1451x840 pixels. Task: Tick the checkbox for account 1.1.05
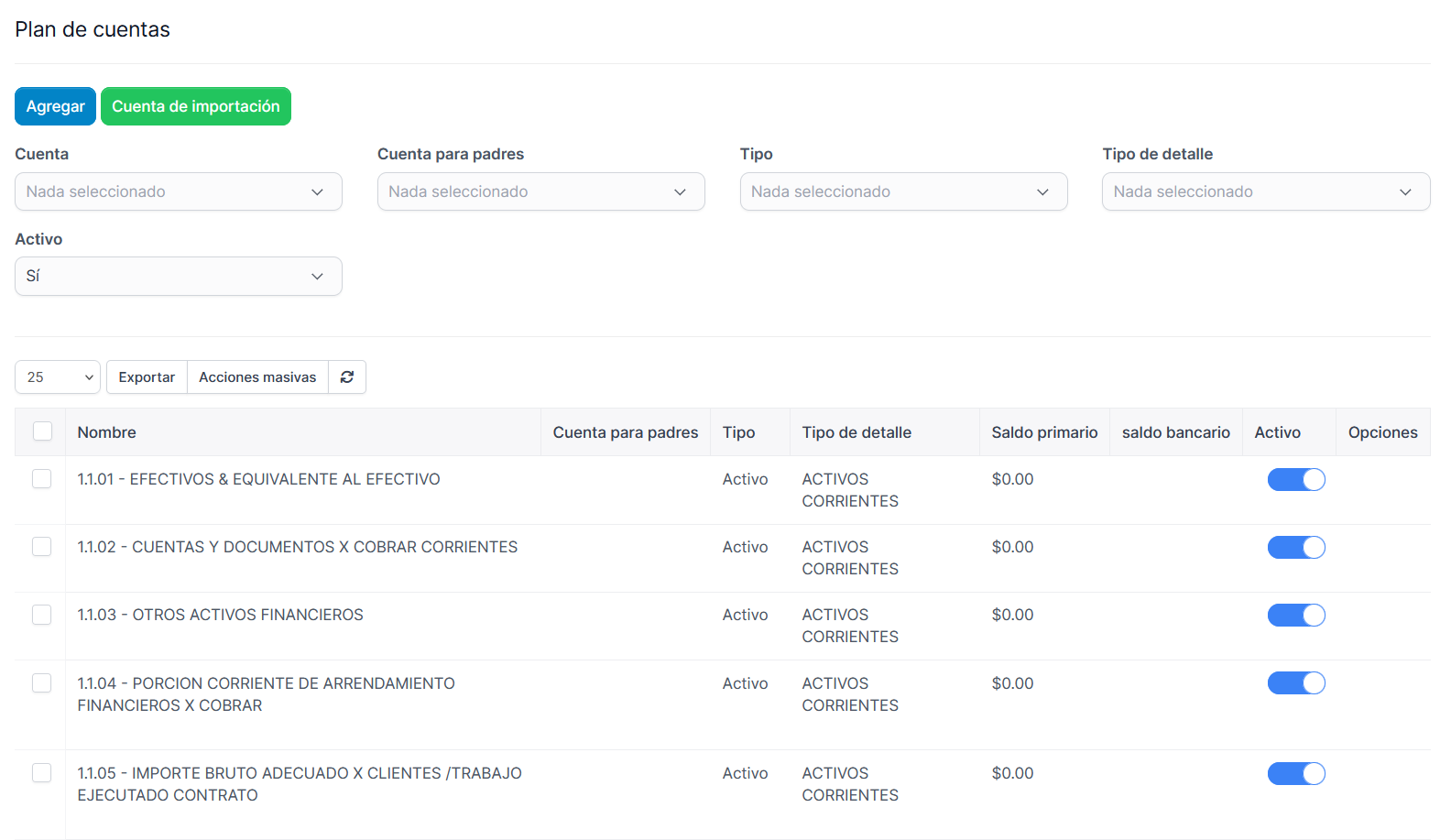(x=42, y=773)
